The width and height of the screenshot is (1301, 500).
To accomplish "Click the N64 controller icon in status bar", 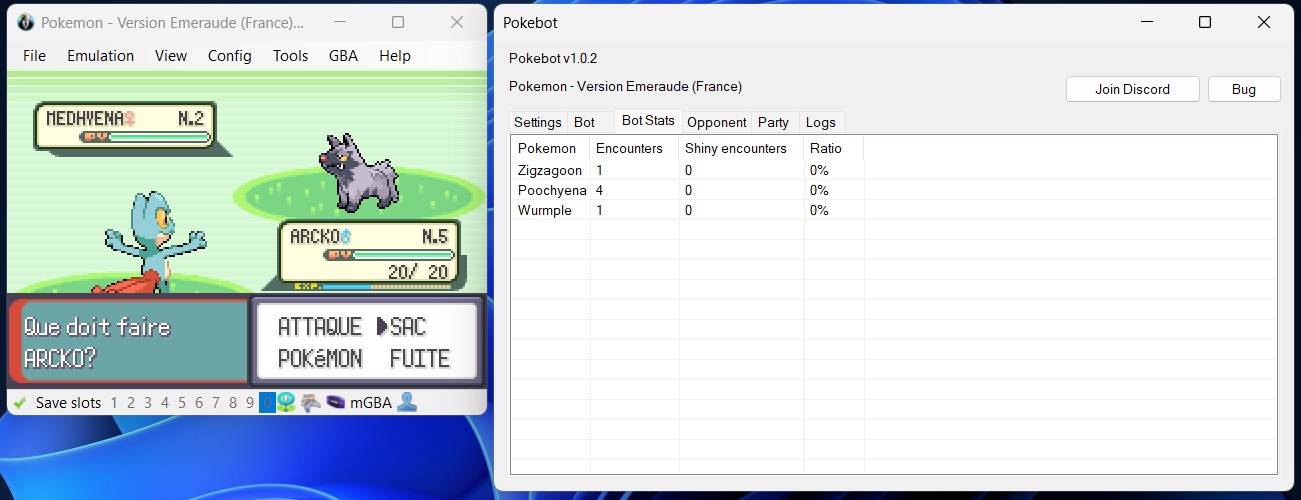I will pos(311,403).
